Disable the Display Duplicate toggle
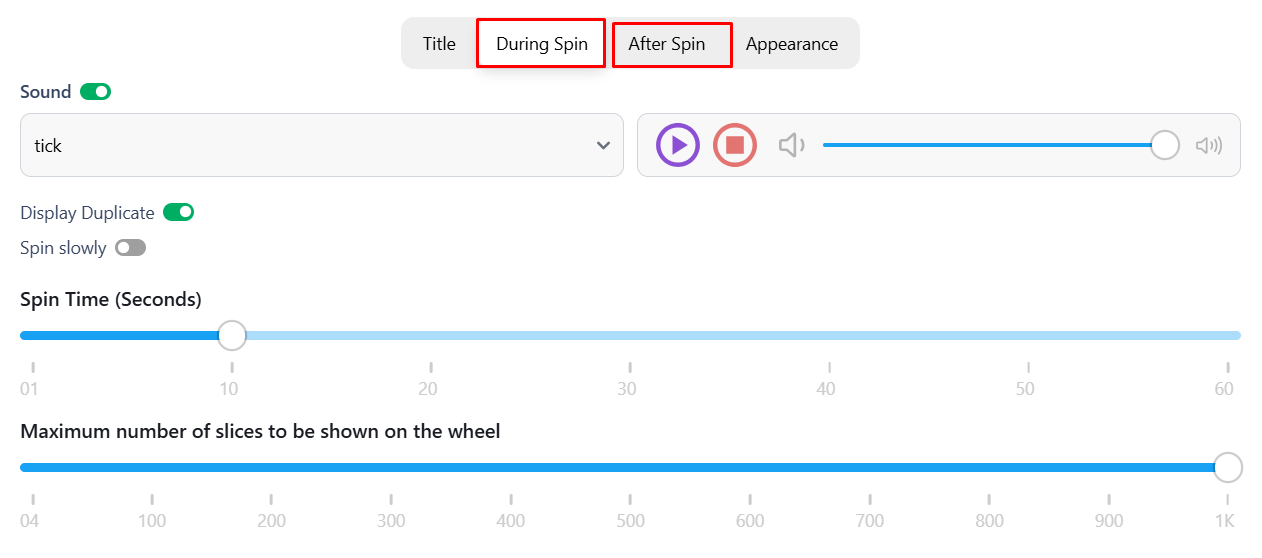Image resolution: width=1262 pixels, height=558 pixels. pyautogui.click(x=179, y=212)
